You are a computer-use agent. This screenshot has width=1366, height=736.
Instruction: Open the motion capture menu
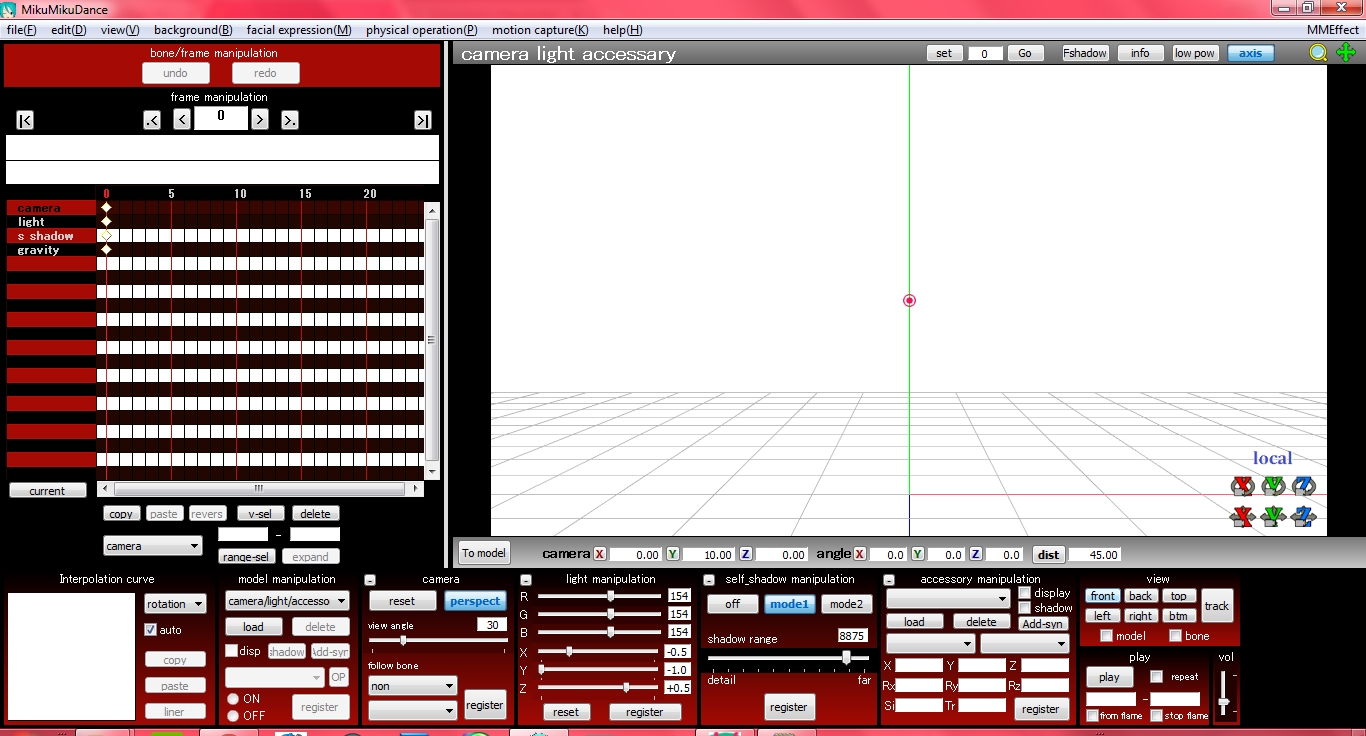(541, 30)
